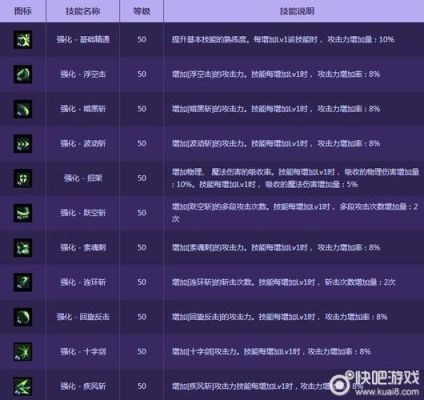Select the description 增加[疾风斩]攻击力
The width and height of the screenshot is (424, 400).
point(267,386)
